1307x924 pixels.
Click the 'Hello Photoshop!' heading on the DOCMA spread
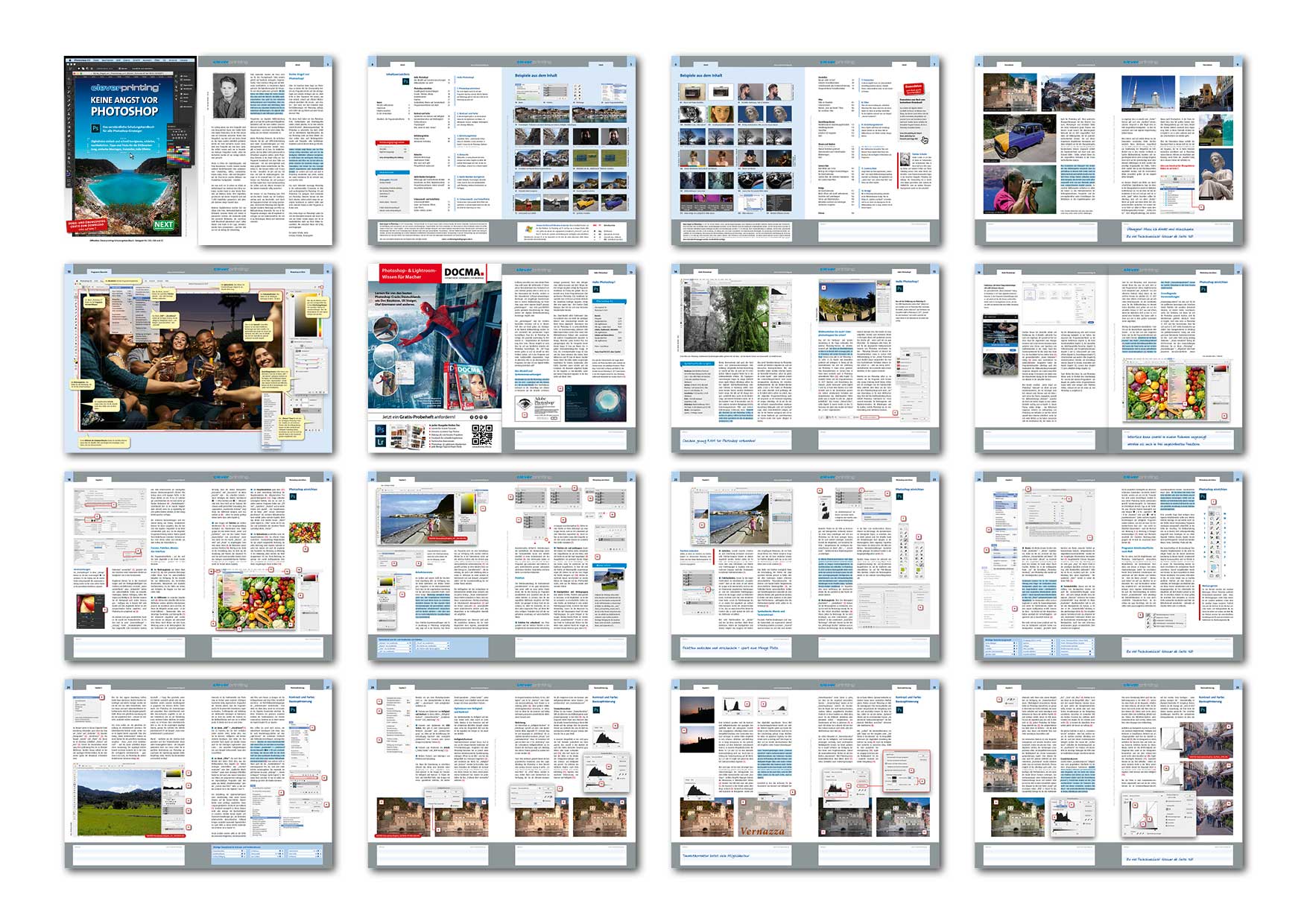[x=604, y=282]
